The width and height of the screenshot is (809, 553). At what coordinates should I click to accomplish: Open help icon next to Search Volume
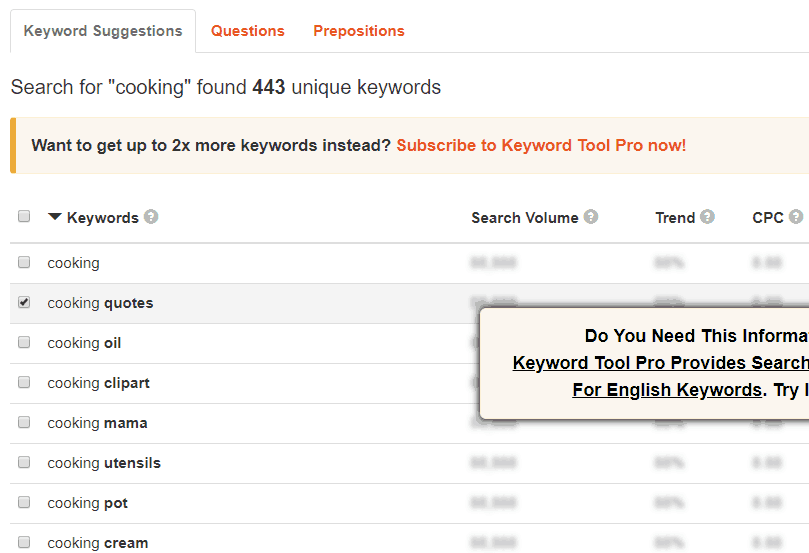click(x=591, y=217)
